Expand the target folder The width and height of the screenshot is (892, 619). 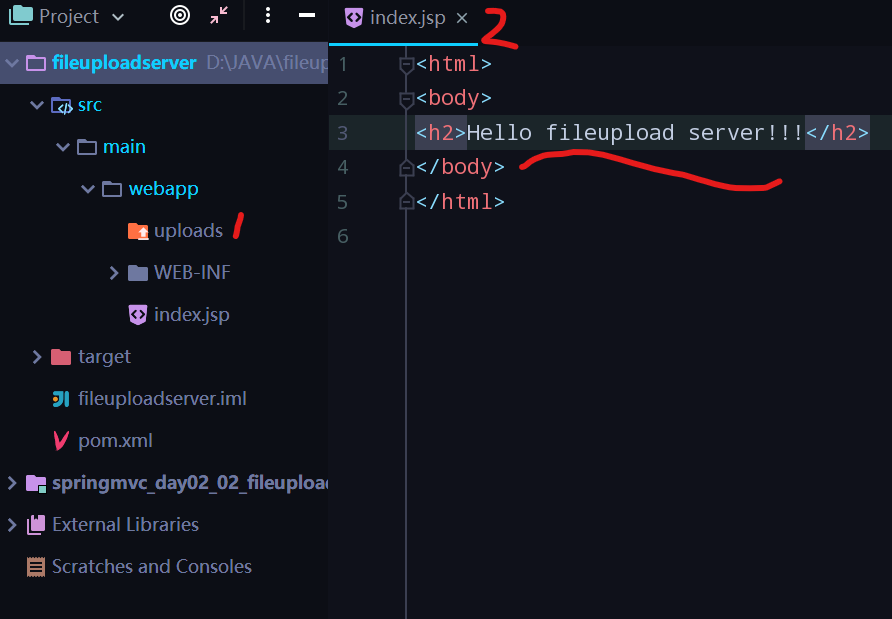(37, 357)
